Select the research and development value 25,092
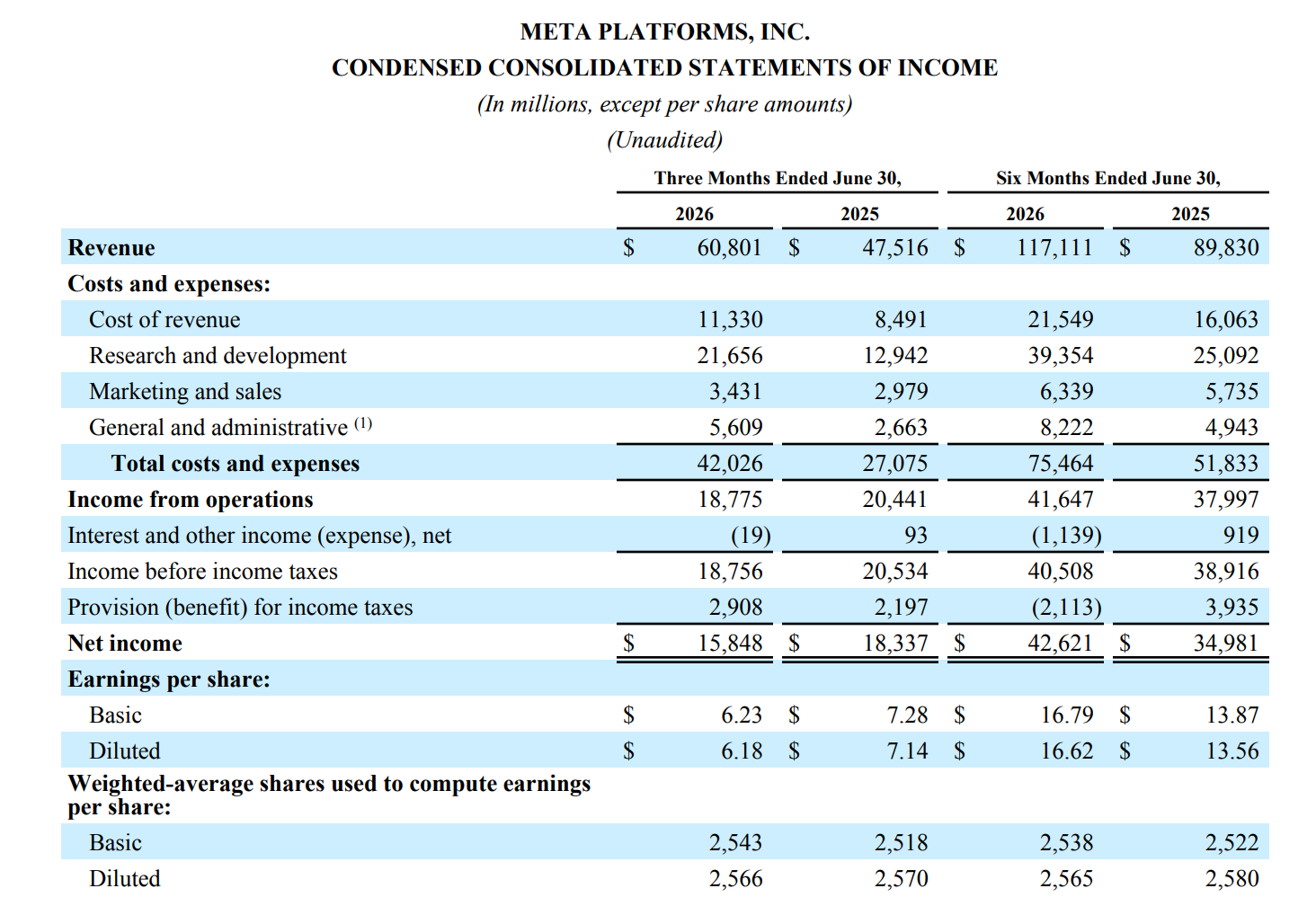1316x915 pixels. point(1226,356)
